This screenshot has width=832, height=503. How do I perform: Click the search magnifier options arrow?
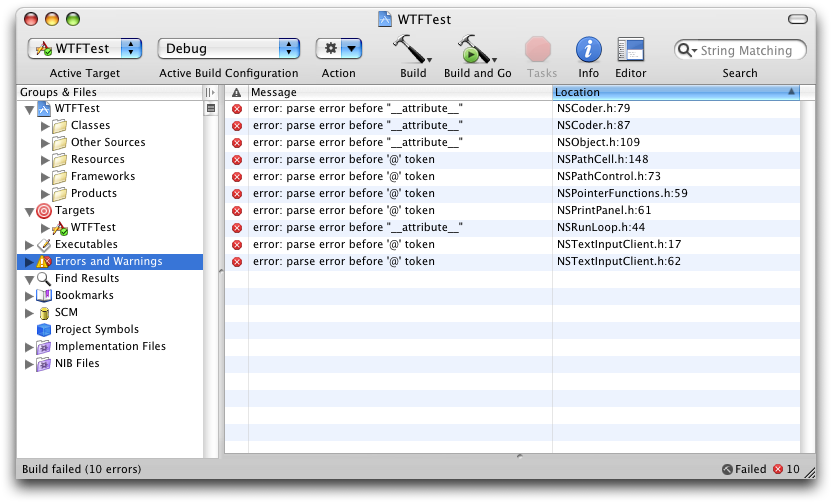(687, 50)
